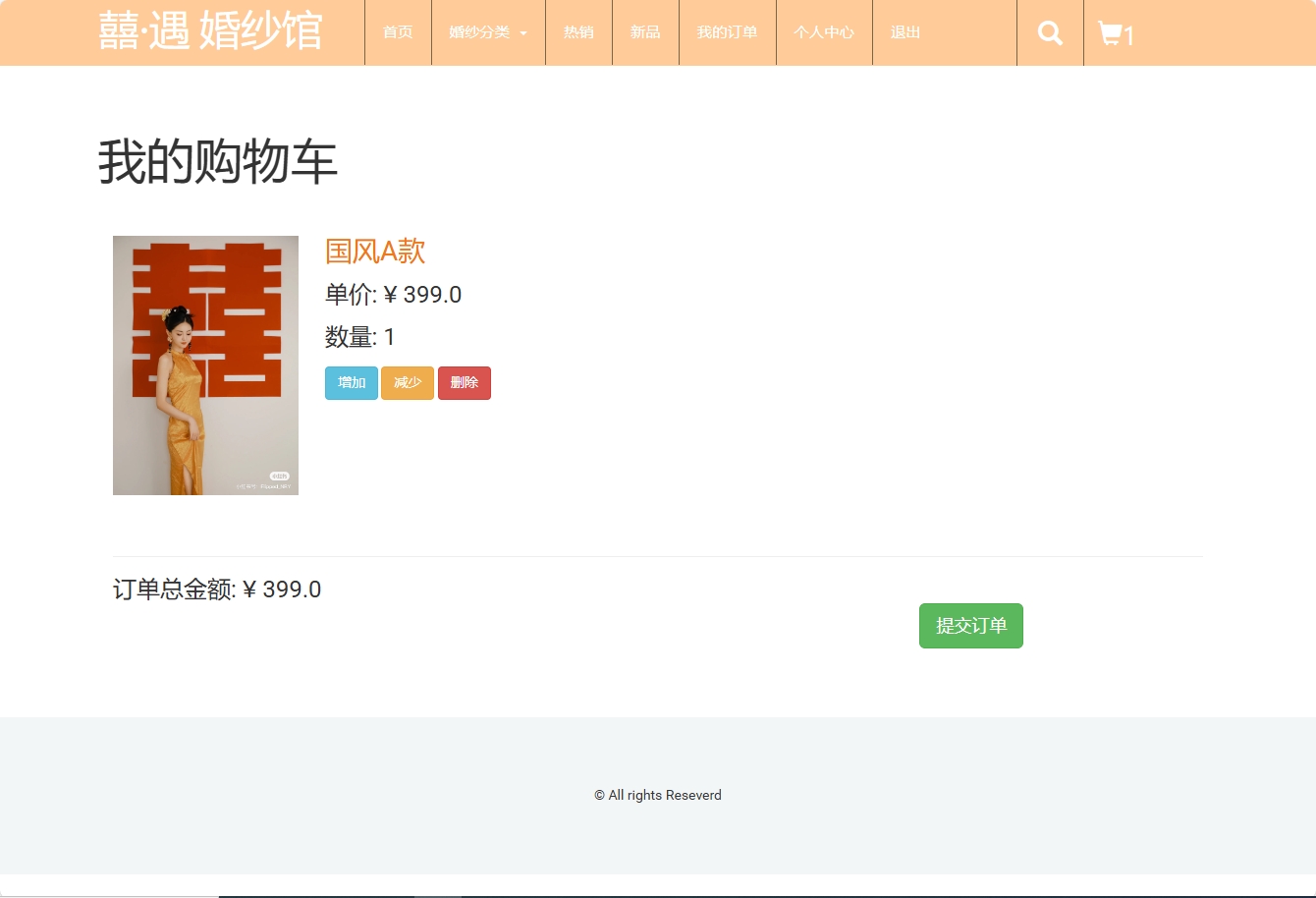1316x898 pixels.
Task: Click the 国风A款 product photo
Action: (x=205, y=365)
